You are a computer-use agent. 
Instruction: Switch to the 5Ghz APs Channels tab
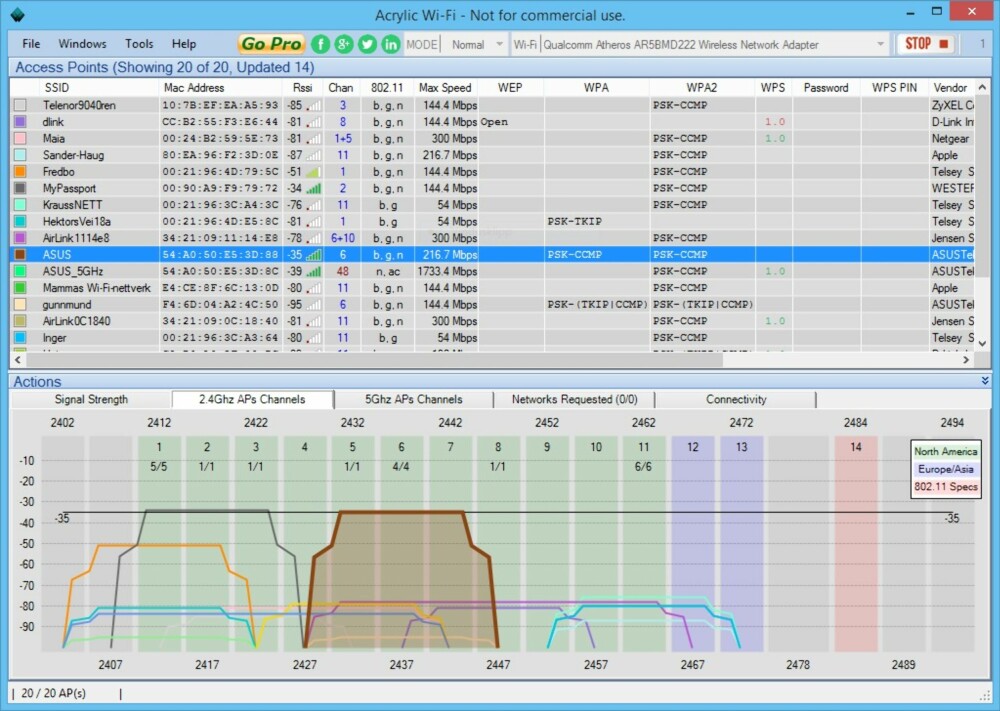413,399
